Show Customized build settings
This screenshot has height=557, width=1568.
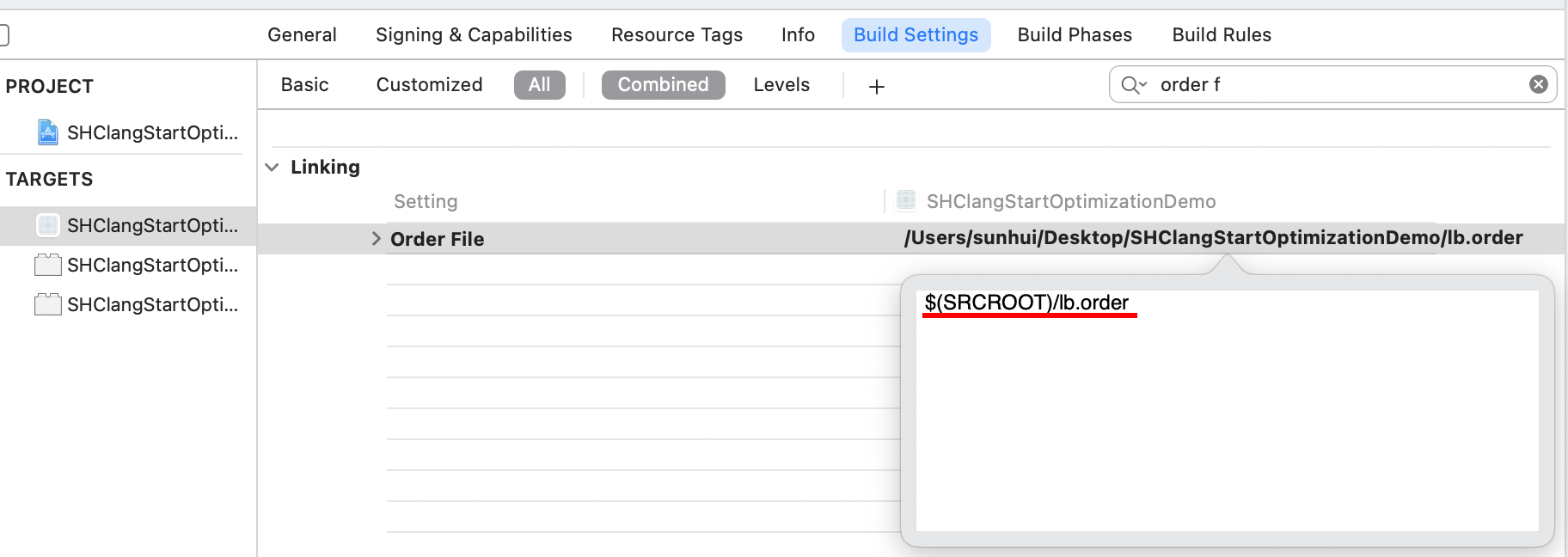coord(429,84)
